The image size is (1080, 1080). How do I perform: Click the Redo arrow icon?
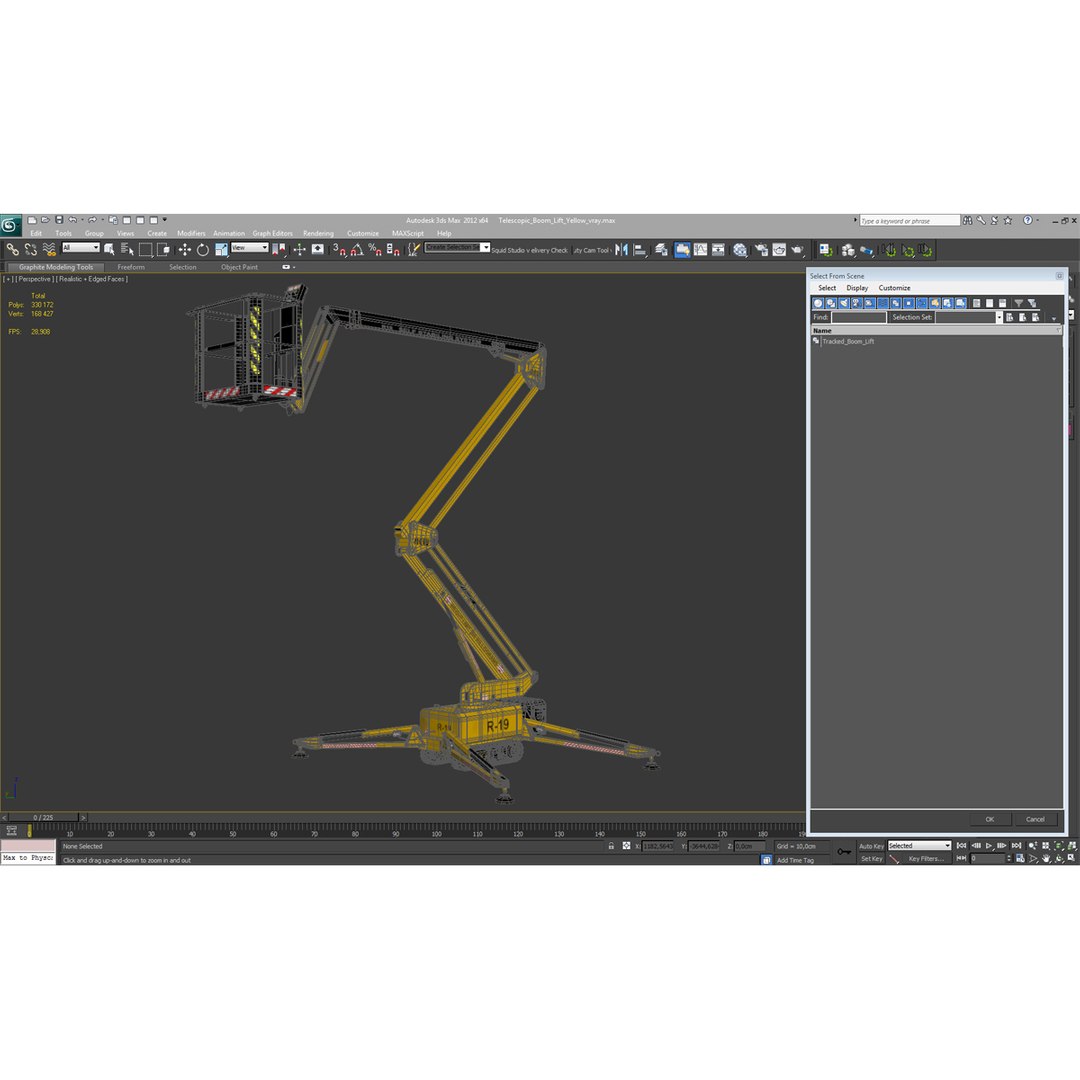click(x=92, y=220)
